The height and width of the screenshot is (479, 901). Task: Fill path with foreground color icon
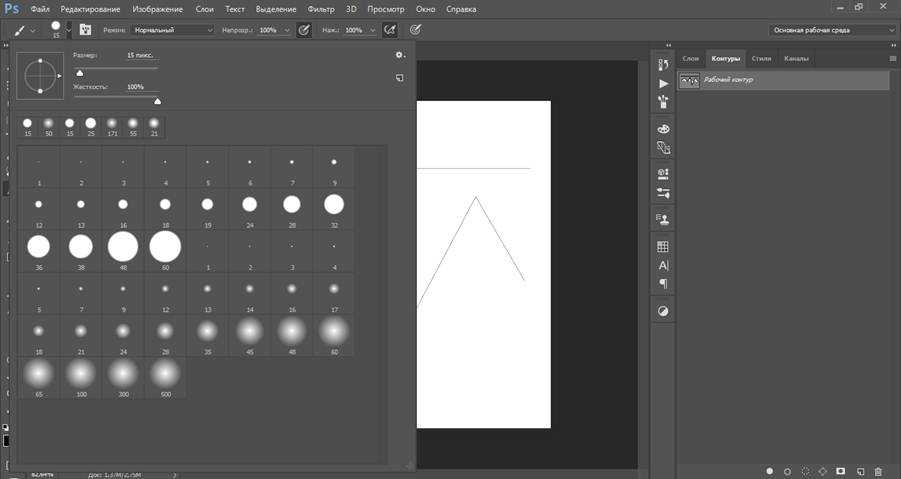click(769, 470)
